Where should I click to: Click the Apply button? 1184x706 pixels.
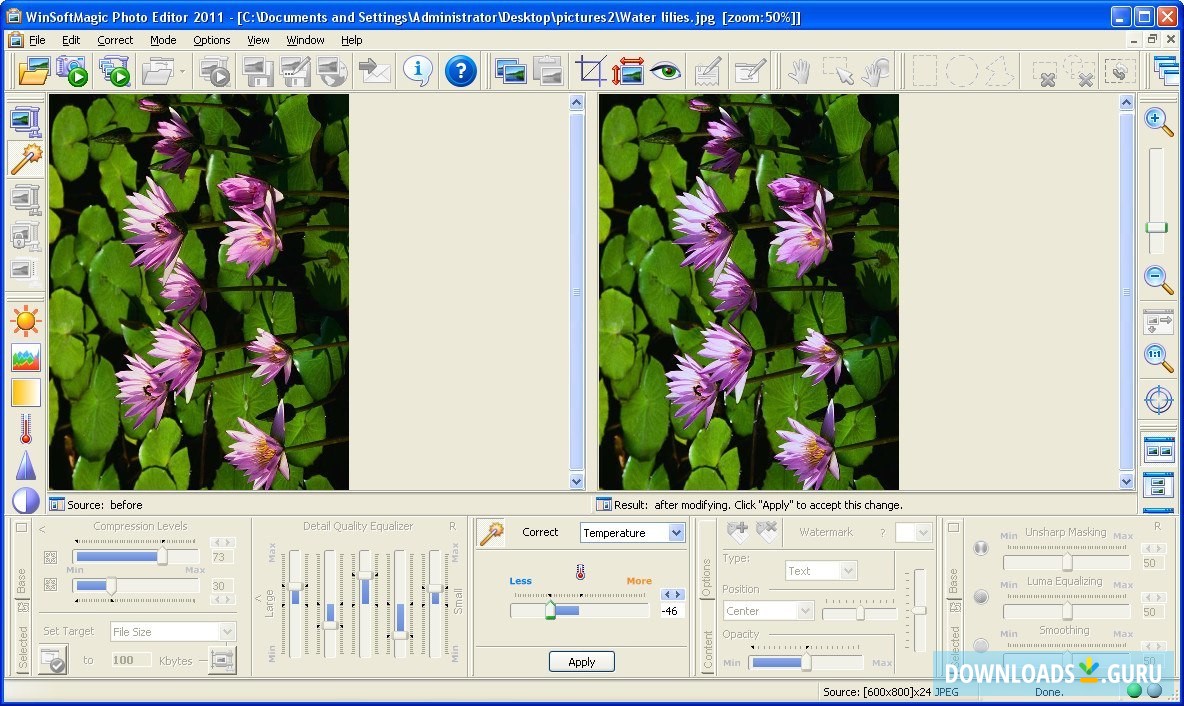click(581, 661)
